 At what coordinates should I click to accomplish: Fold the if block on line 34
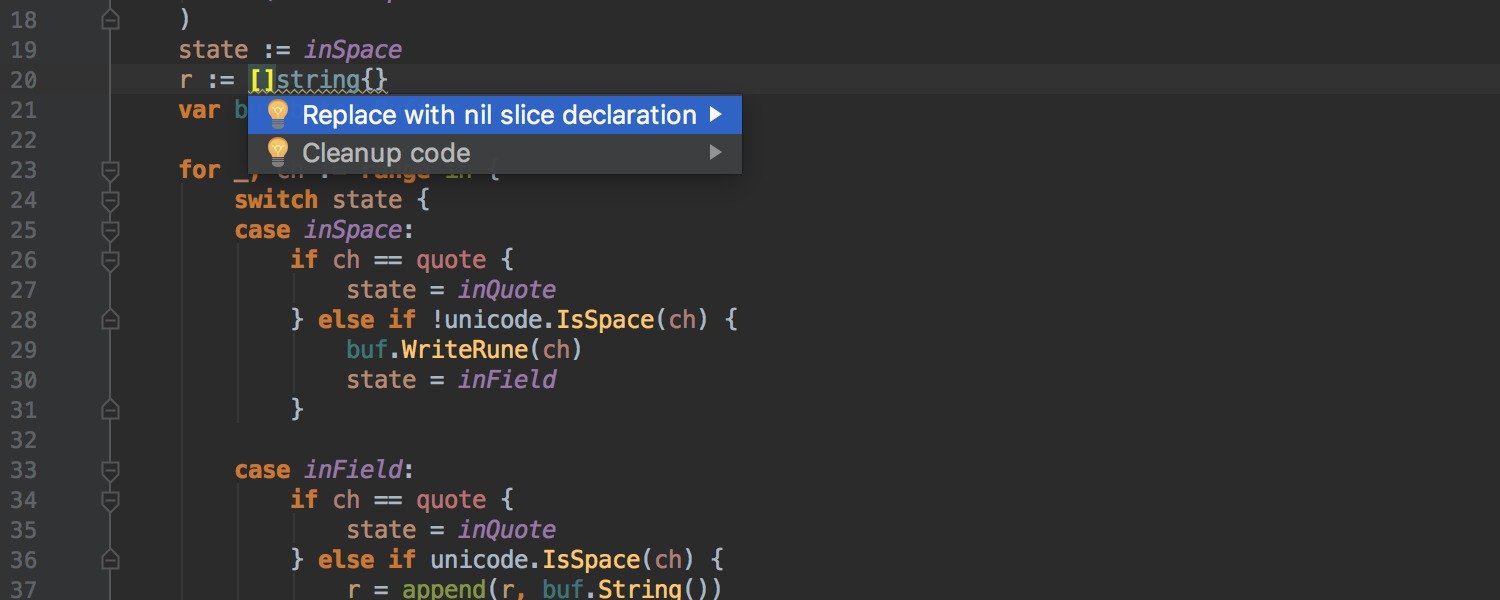pos(110,500)
